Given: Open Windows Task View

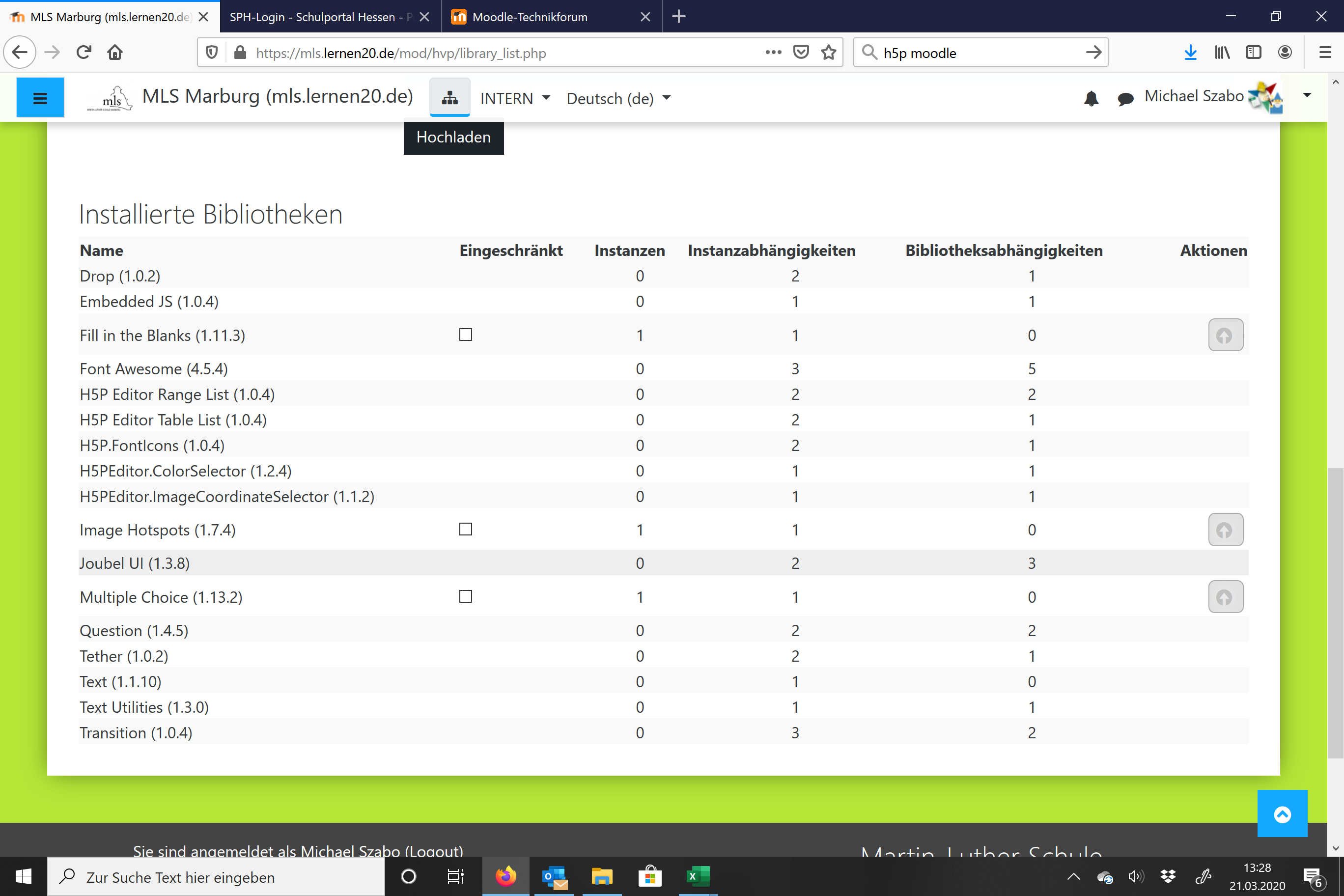Looking at the screenshot, I should coord(455,876).
